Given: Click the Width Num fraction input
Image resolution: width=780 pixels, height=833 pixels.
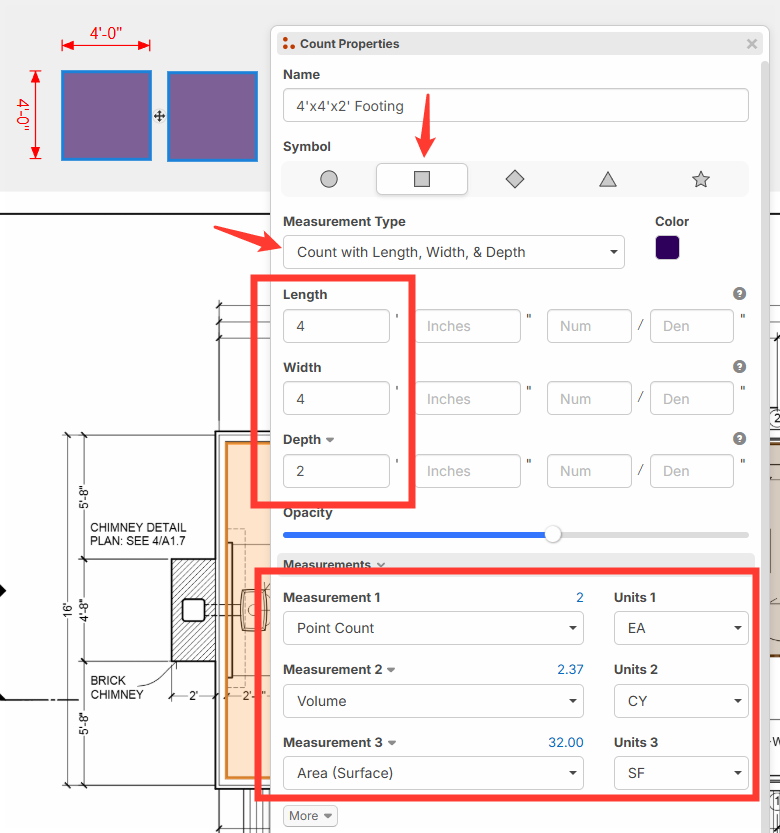Looking at the screenshot, I should pos(589,398).
